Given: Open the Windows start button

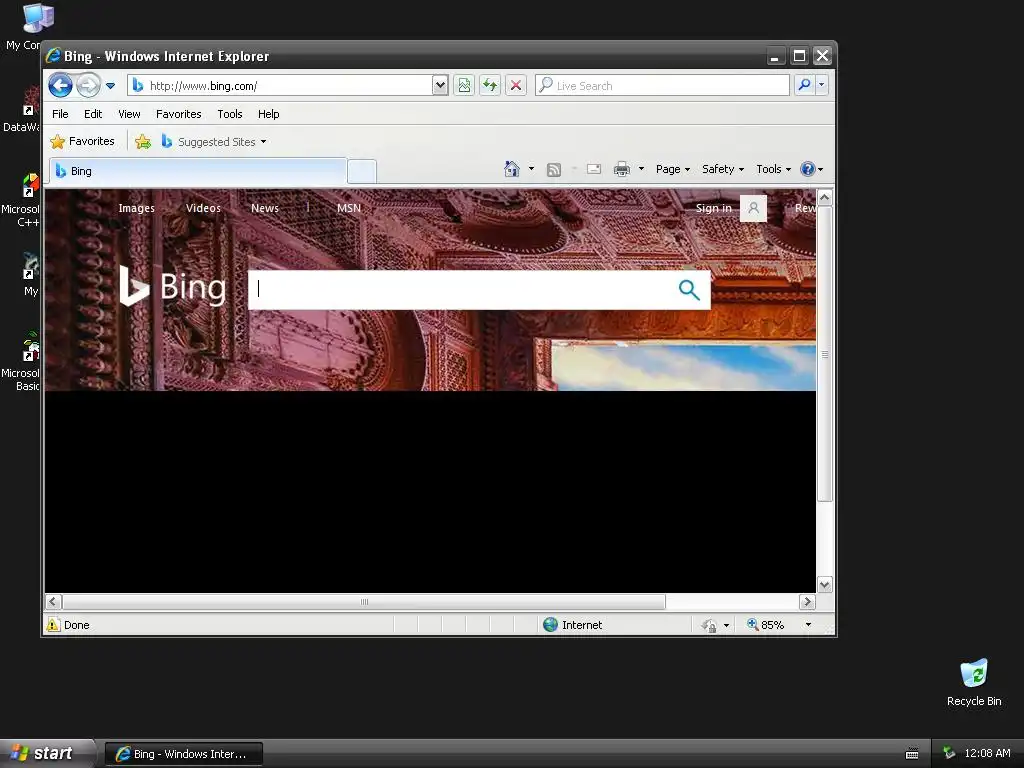Looking at the screenshot, I should (46, 753).
